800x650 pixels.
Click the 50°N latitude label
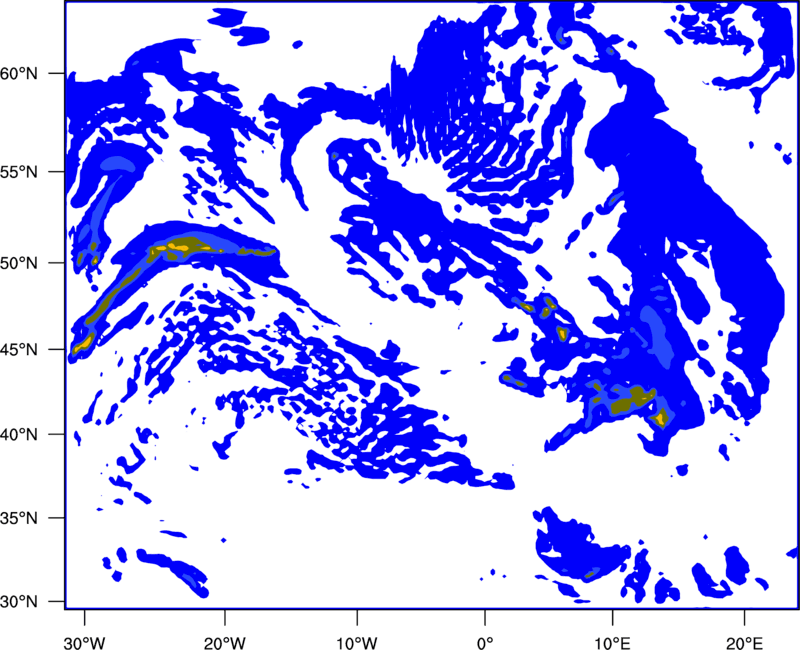(19, 263)
